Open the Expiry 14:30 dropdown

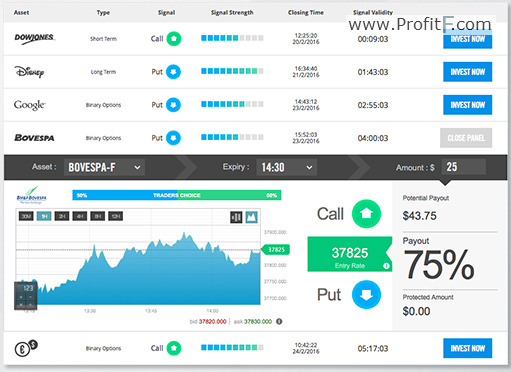(287, 167)
